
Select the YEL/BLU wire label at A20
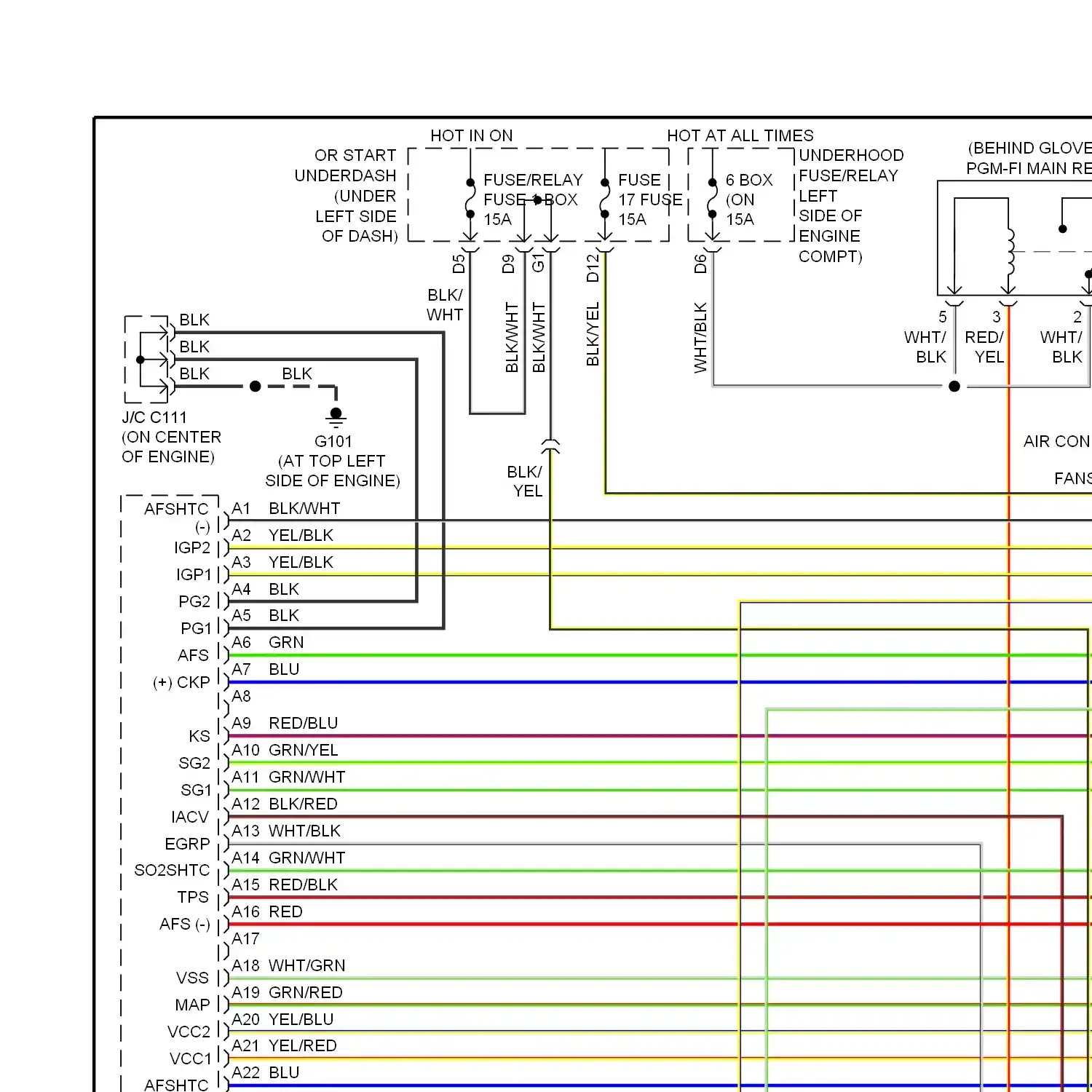click(301, 1019)
